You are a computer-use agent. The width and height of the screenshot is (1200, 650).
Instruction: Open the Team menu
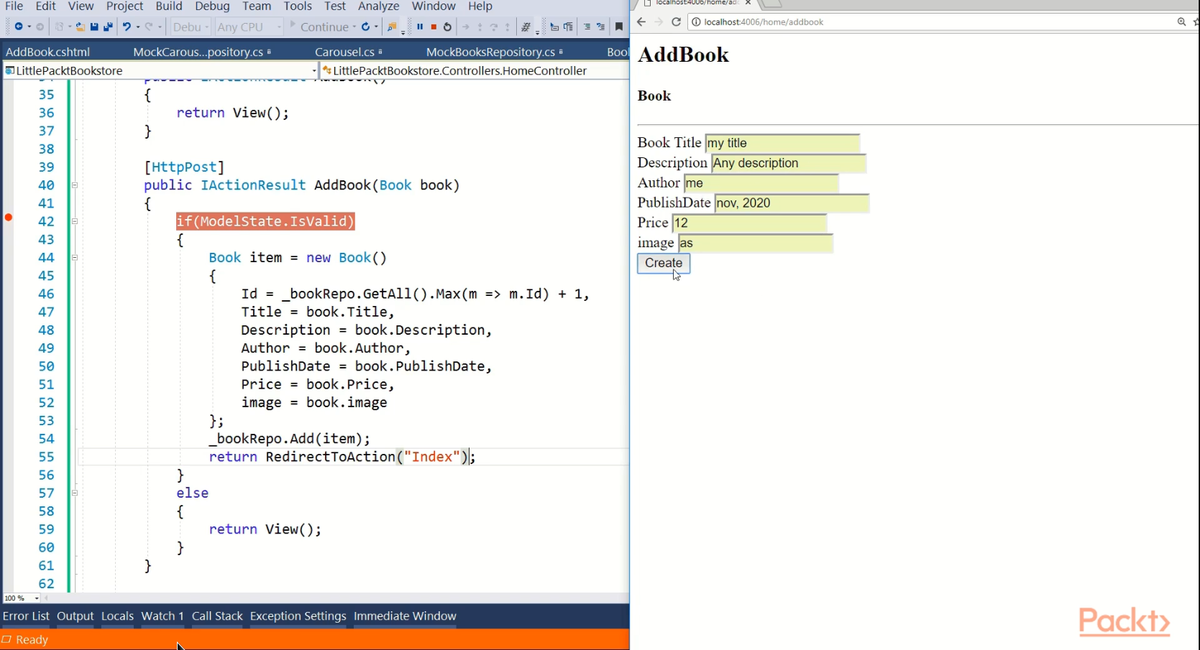point(256,6)
